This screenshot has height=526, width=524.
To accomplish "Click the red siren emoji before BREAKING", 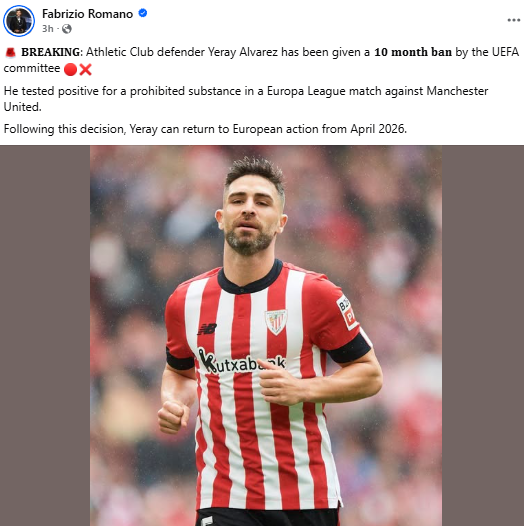I will coord(10,52).
